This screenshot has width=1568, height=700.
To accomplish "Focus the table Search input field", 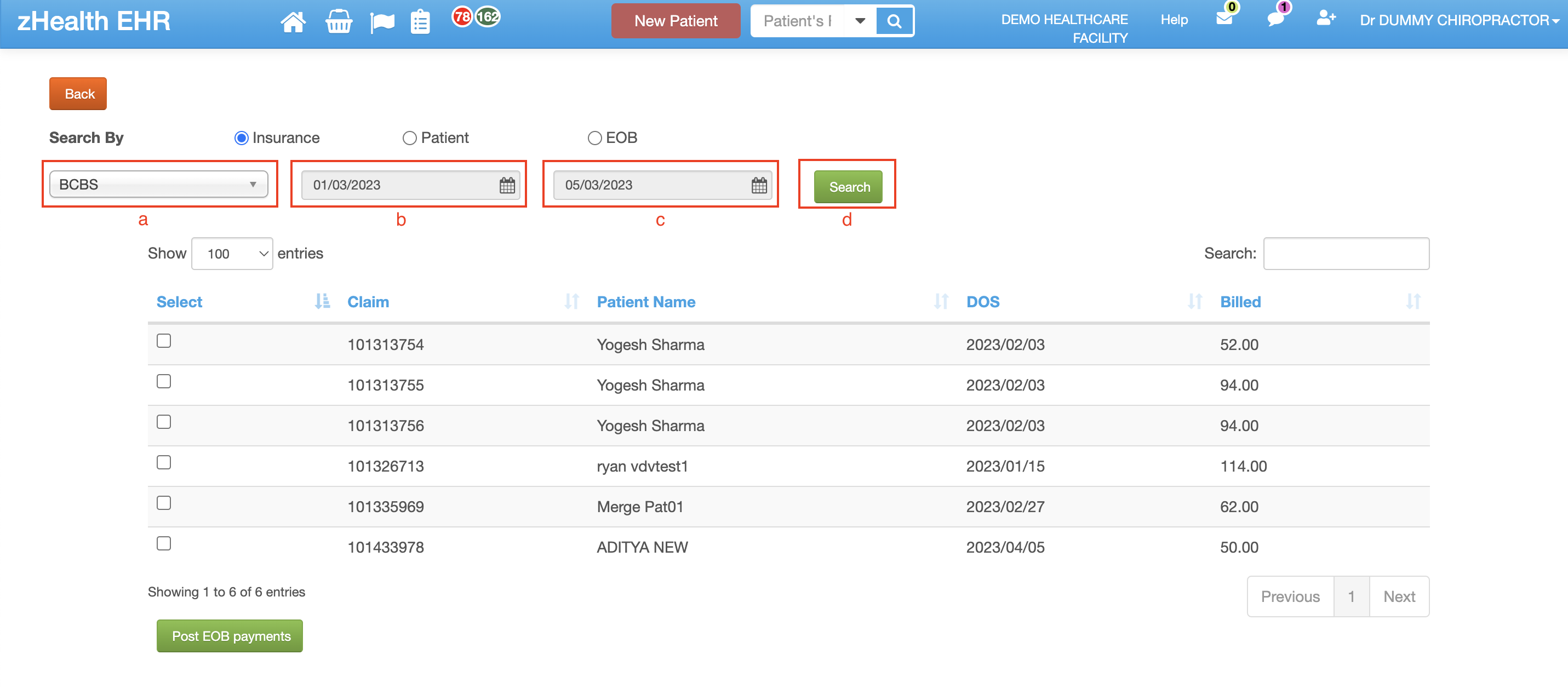I will point(1346,254).
